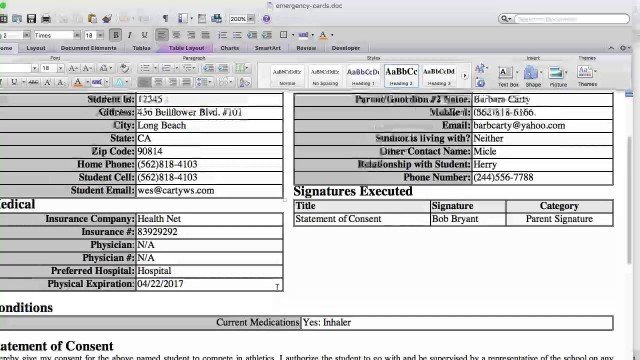Open the Change Styles tool
Image resolution: width=640 pixels, height=360 pixels.
(481, 68)
